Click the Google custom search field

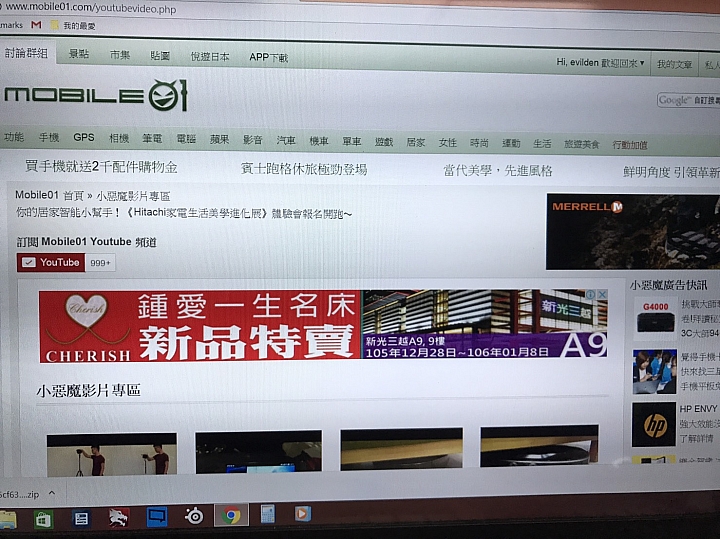click(x=689, y=100)
